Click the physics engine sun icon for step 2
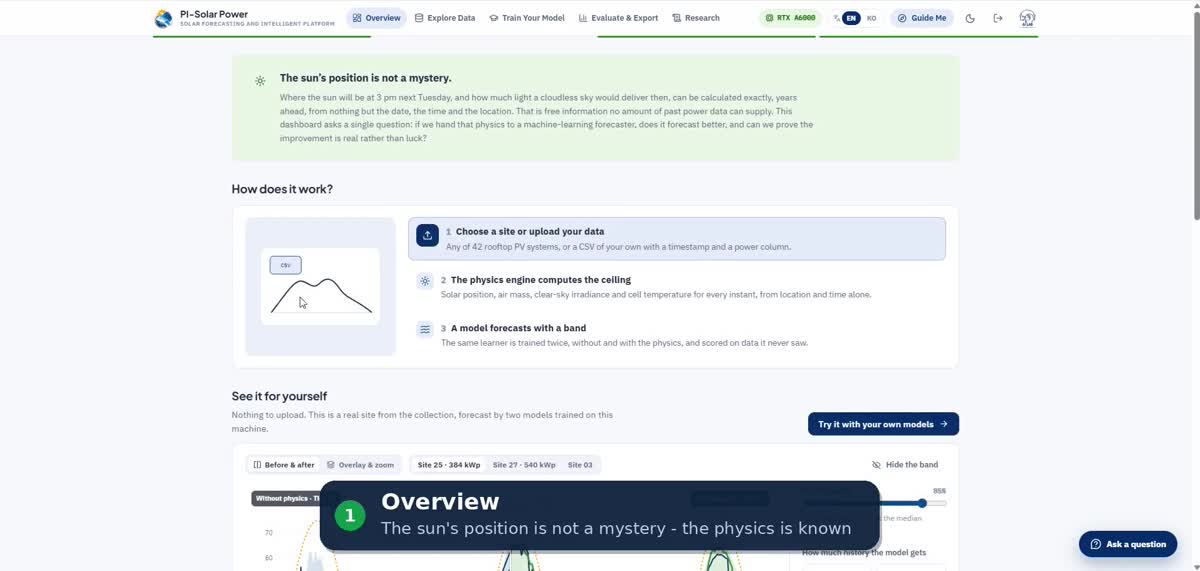The height and width of the screenshot is (571, 1200). 425,282
